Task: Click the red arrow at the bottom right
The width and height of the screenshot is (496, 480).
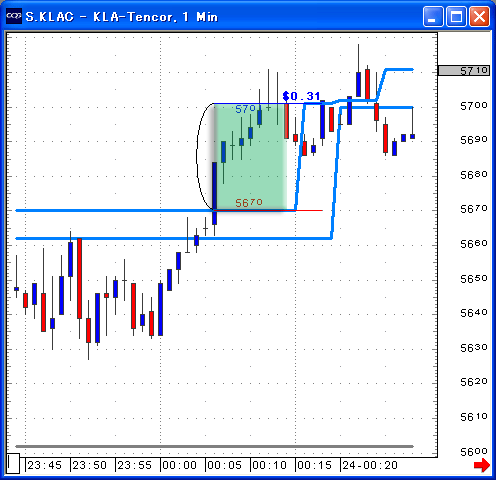Action: point(482,465)
